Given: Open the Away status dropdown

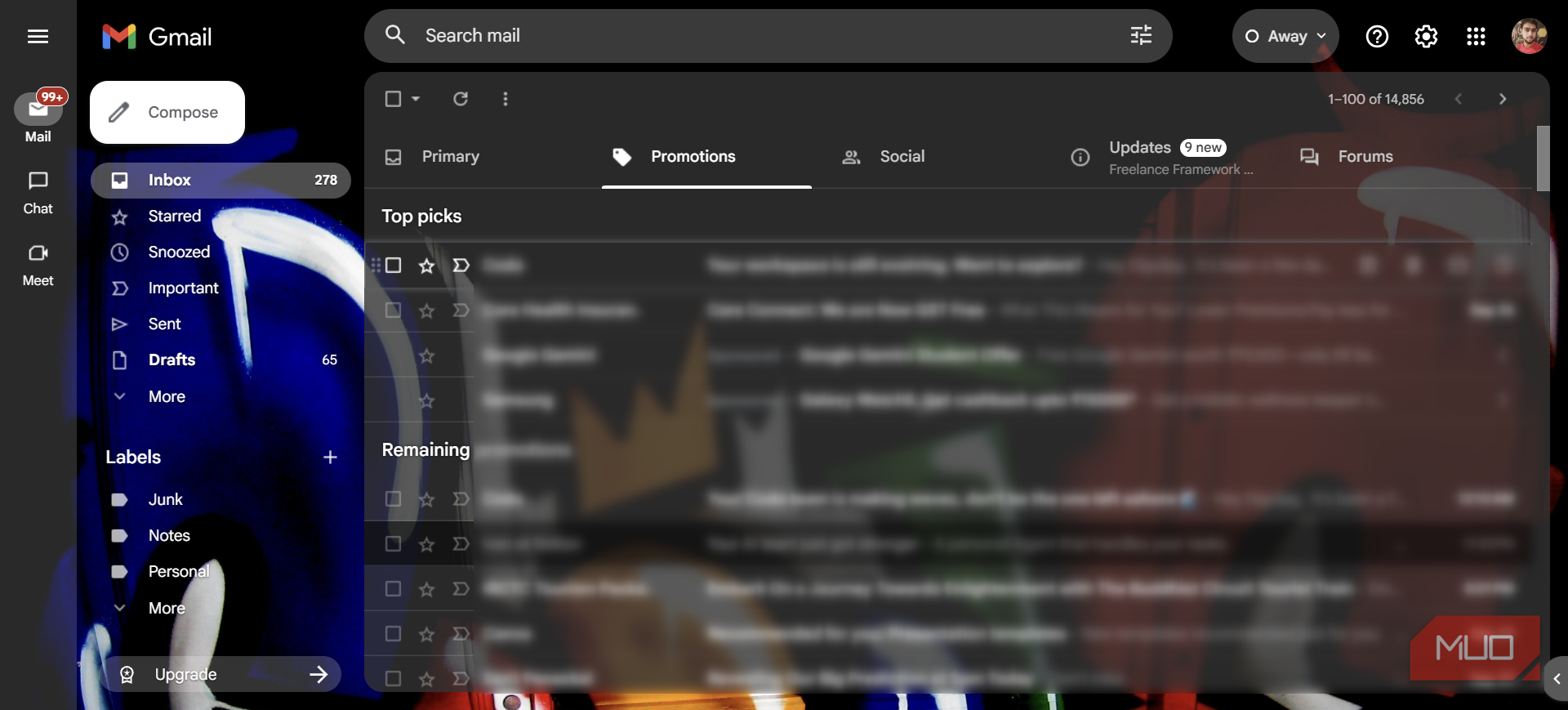Looking at the screenshot, I should click(x=1285, y=36).
